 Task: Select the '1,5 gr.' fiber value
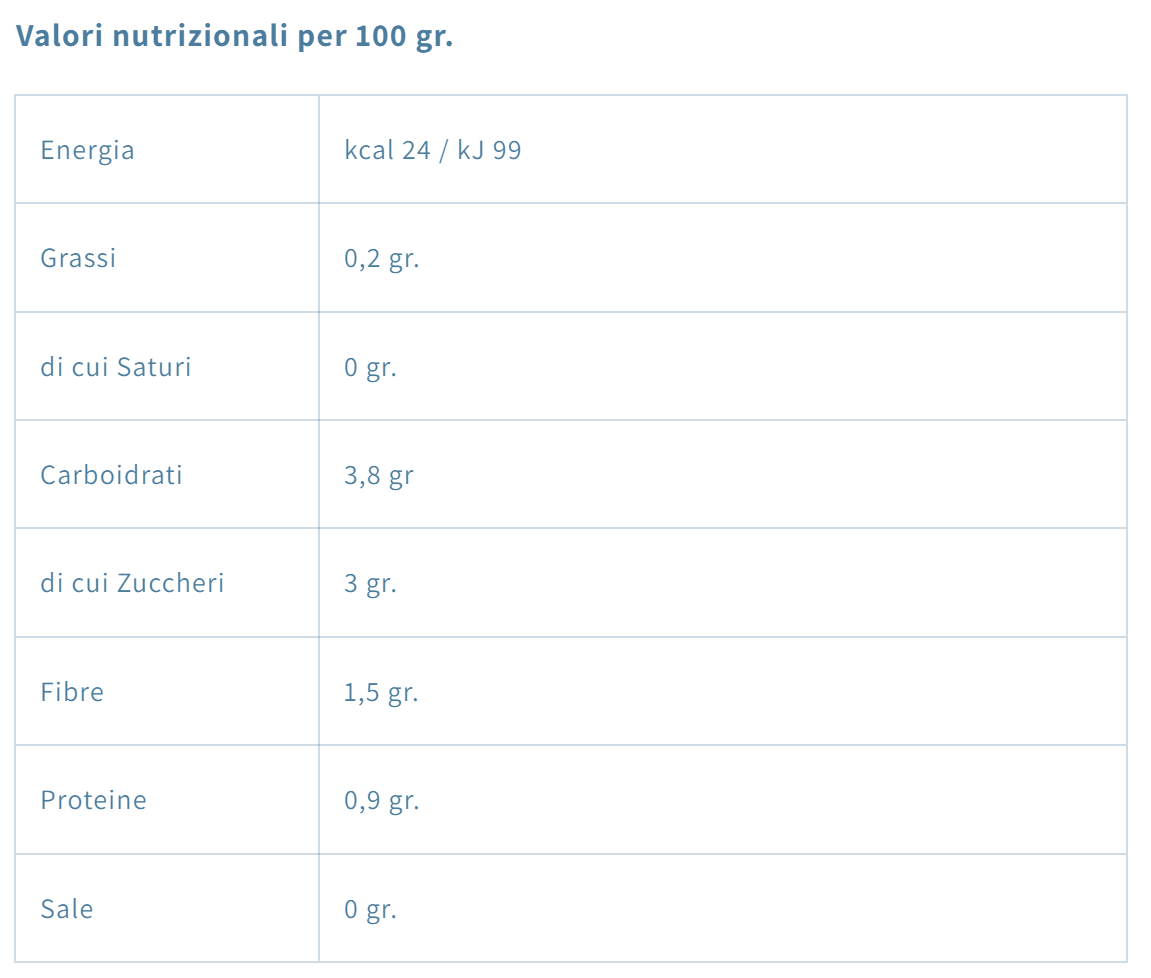point(381,692)
